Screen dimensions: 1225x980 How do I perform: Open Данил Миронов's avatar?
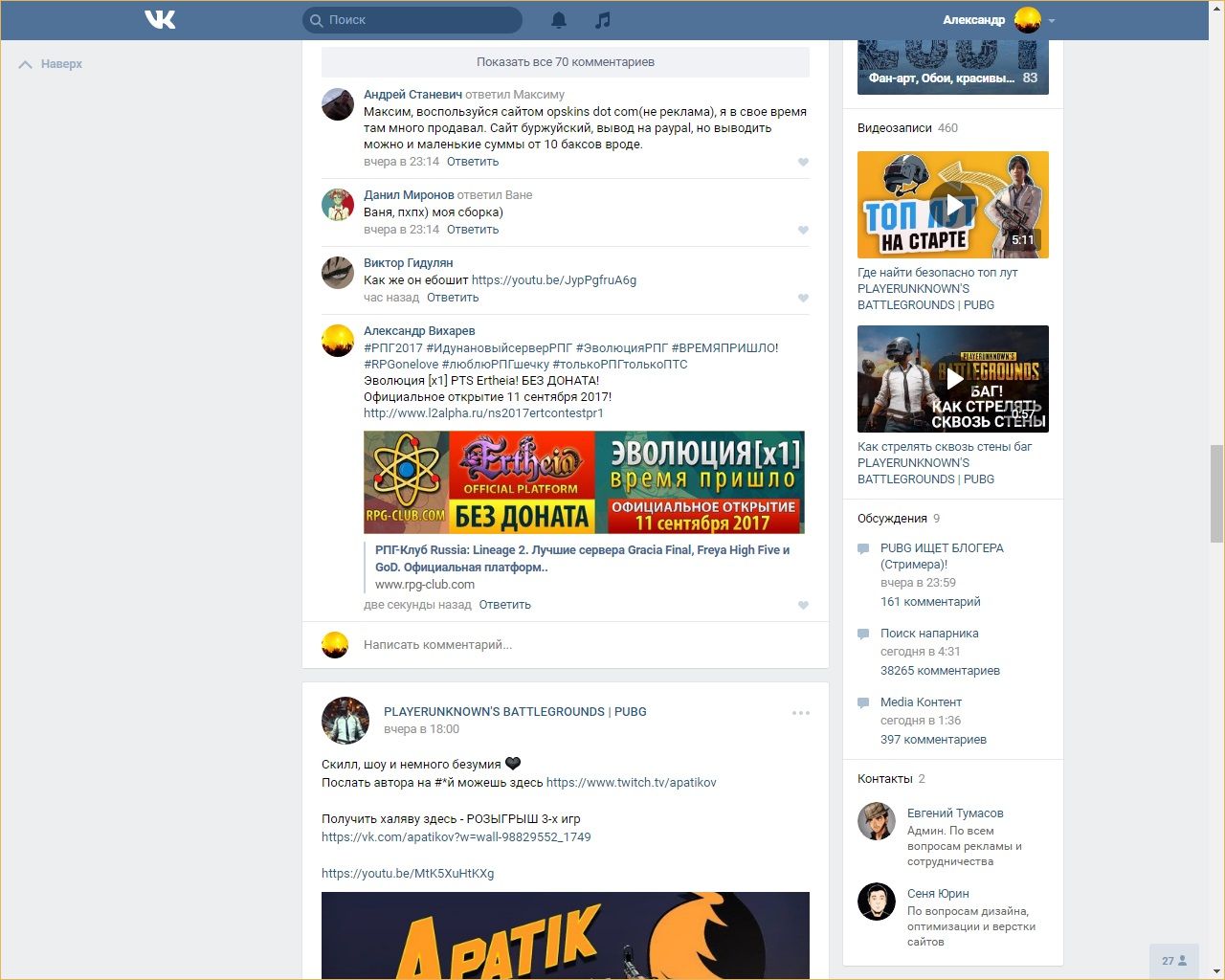pyautogui.click(x=338, y=204)
